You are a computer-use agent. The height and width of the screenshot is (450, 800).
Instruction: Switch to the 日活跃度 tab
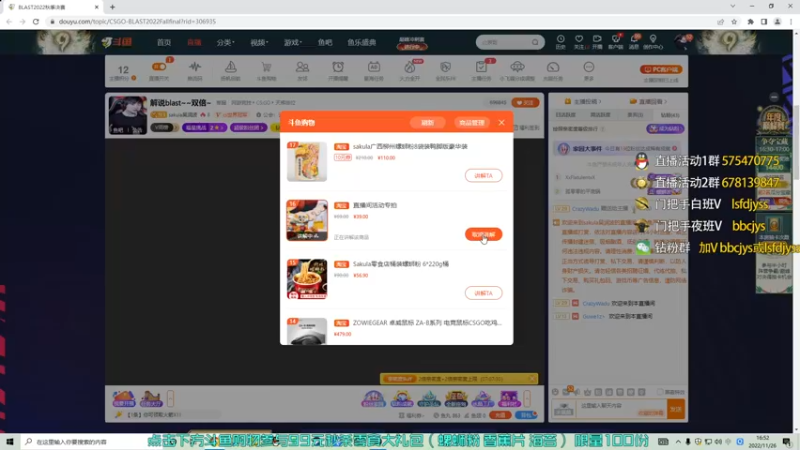pos(565,115)
